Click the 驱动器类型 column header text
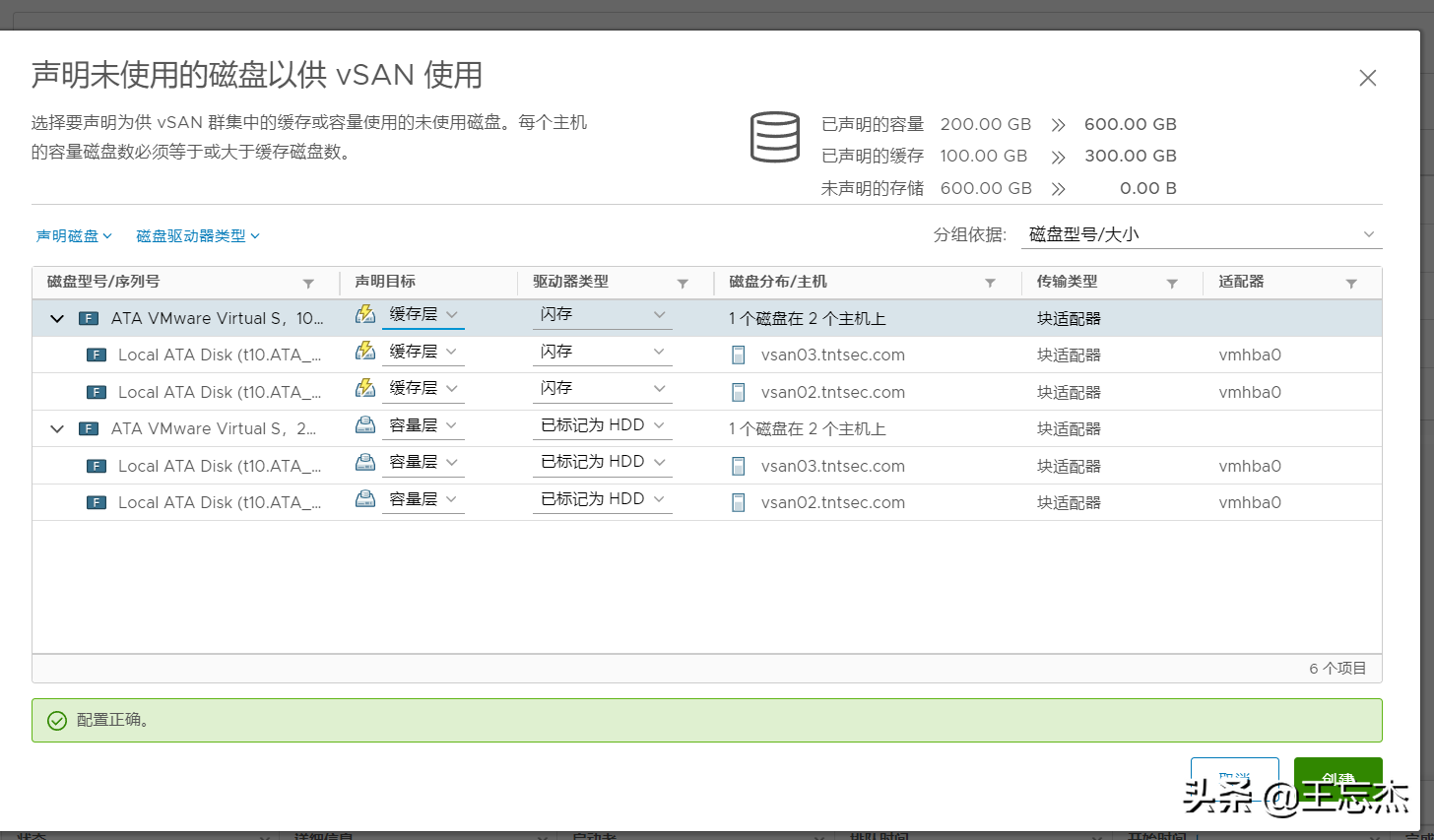 tap(570, 282)
